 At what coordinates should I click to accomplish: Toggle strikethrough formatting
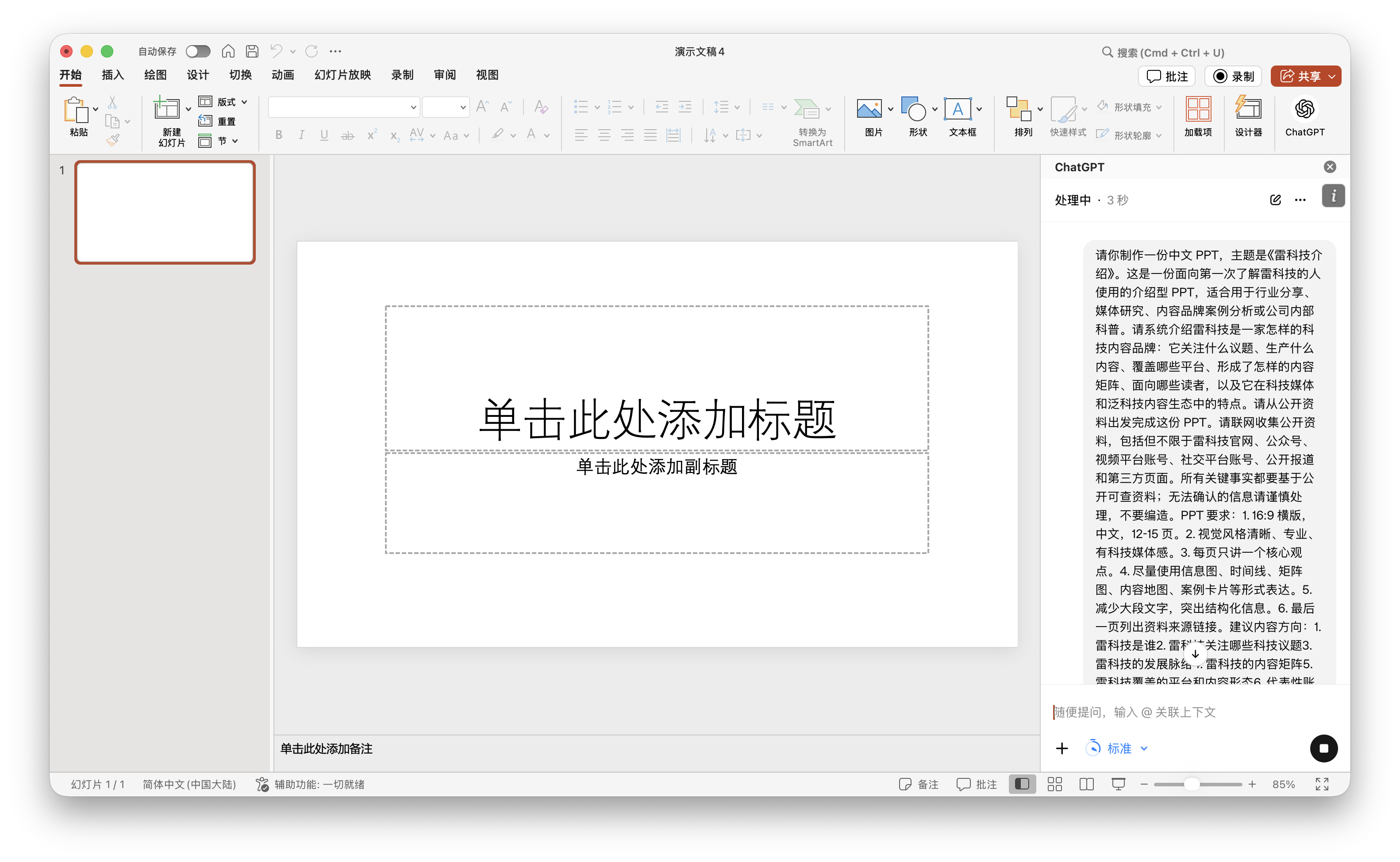pos(347,135)
